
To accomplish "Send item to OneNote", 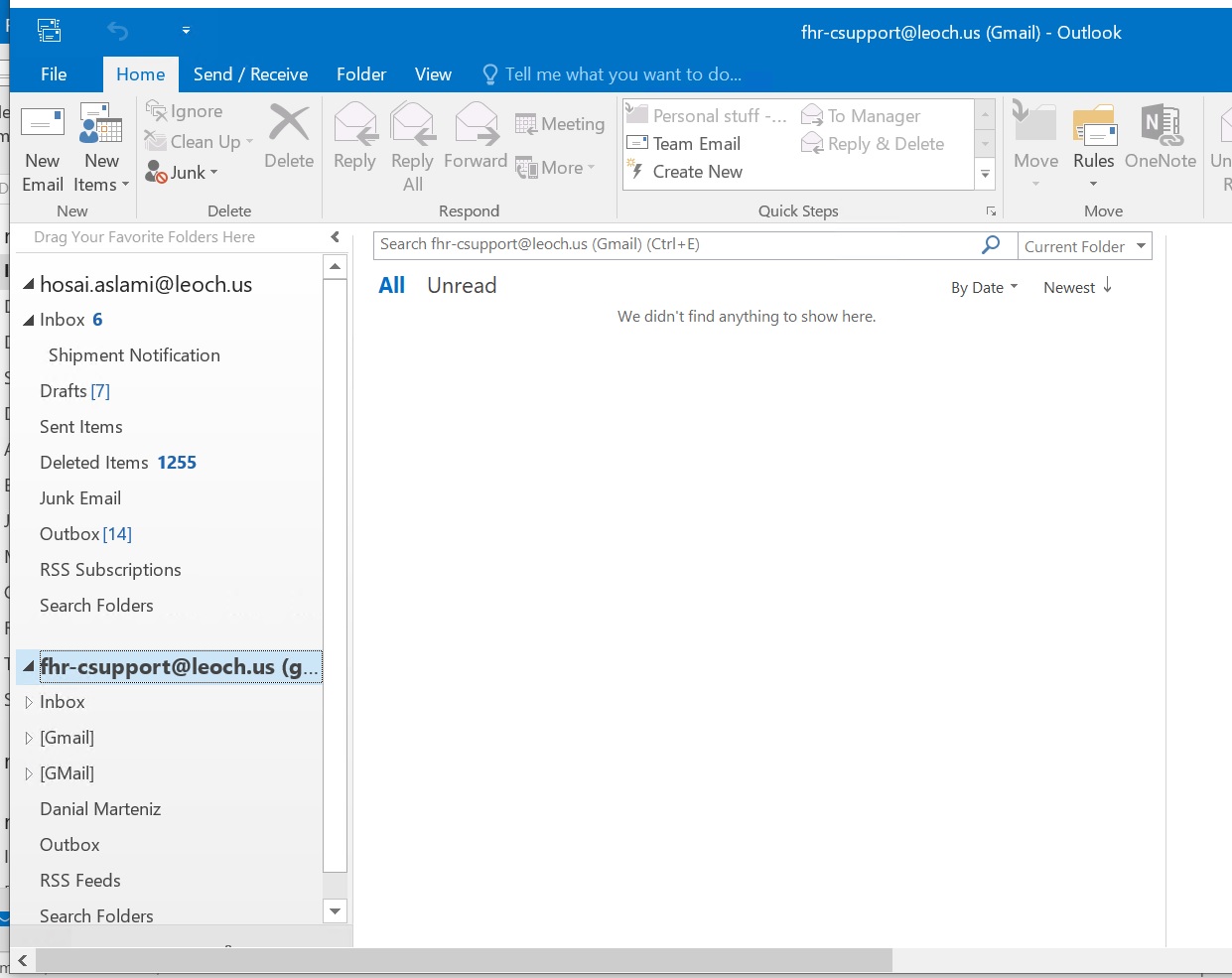I will pyautogui.click(x=1161, y=137).
